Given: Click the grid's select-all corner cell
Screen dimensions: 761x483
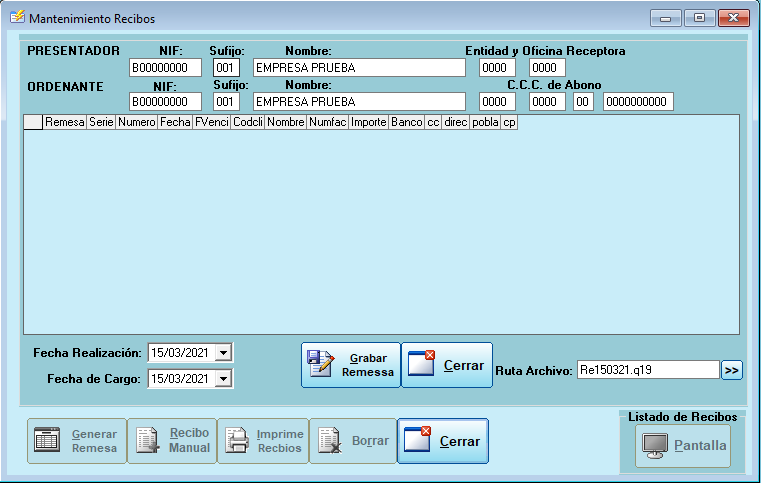Looking at the screenshot, I should pyautogui.click(x=33, y=122).
